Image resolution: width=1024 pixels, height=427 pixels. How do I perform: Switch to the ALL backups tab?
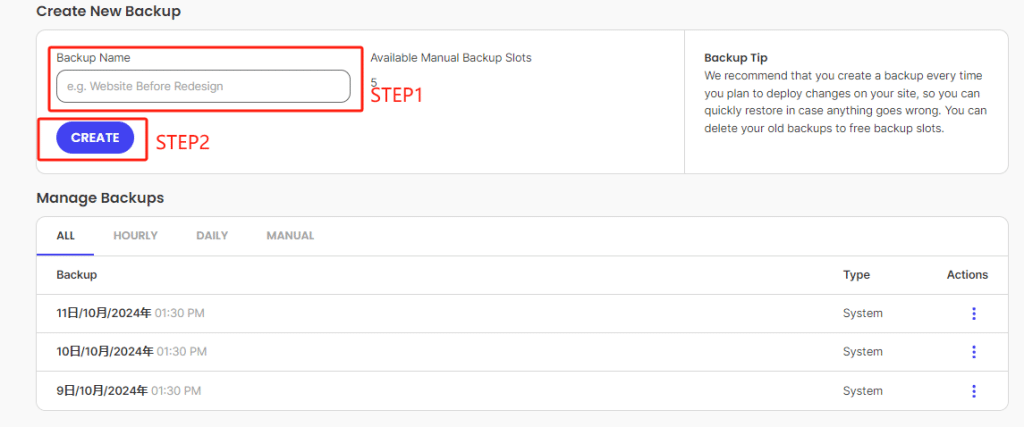(66, 236)
